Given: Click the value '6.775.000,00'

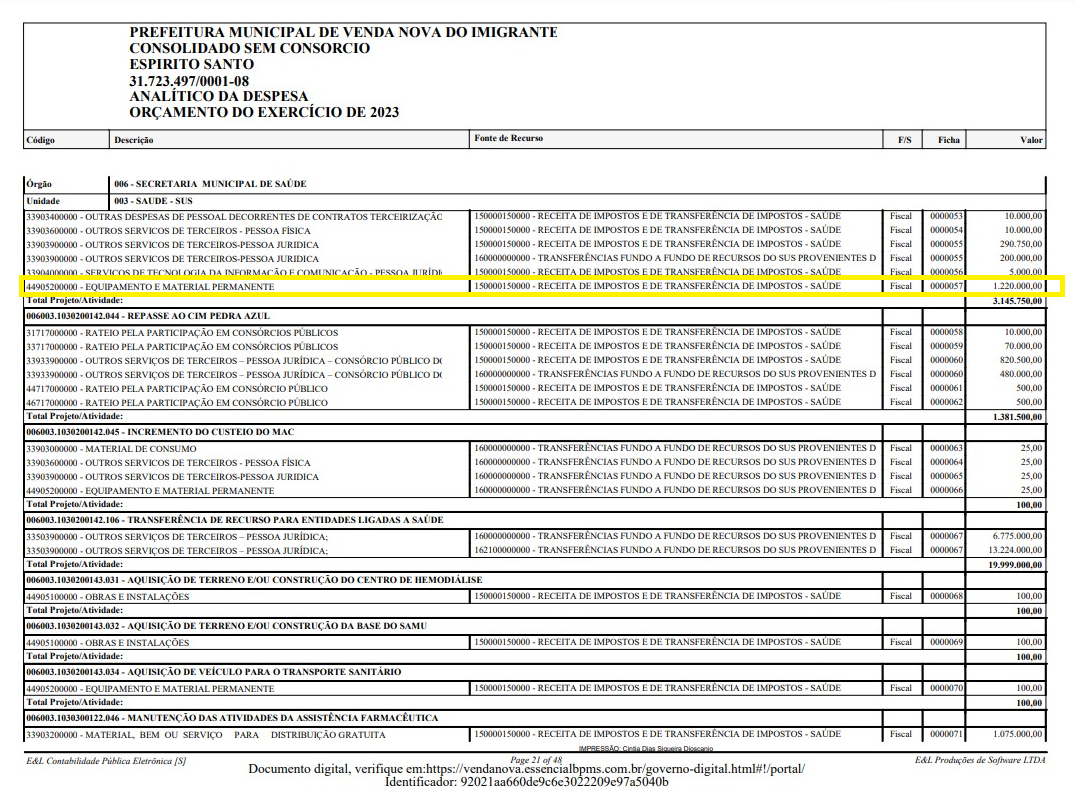Looking at the screenshot, I should 1017,536.
